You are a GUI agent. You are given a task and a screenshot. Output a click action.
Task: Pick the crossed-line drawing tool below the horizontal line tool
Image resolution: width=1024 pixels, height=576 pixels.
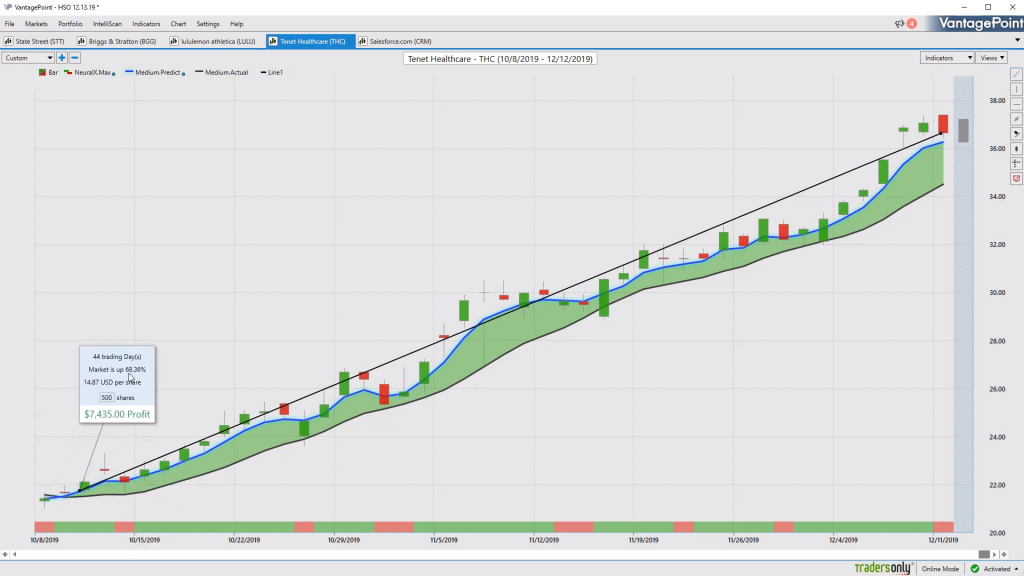1016,119
